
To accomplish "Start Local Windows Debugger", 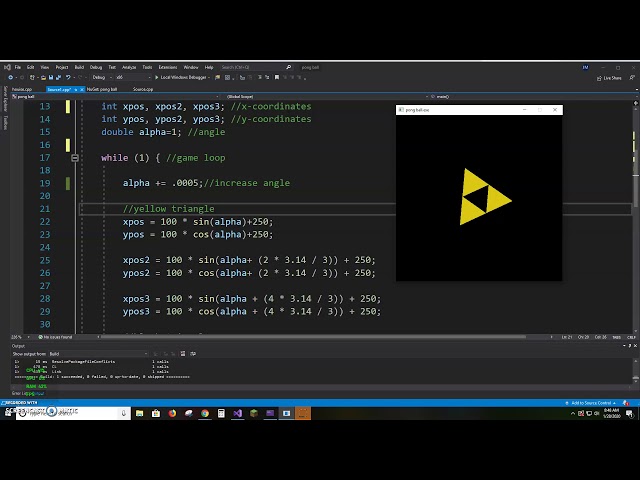I will click(x=182, y=77).
